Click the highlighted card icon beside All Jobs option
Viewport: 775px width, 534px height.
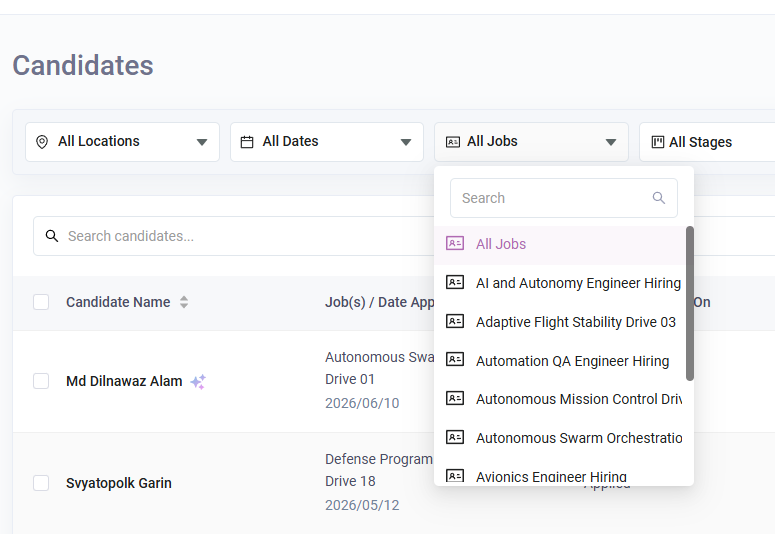tap(455, 243)
